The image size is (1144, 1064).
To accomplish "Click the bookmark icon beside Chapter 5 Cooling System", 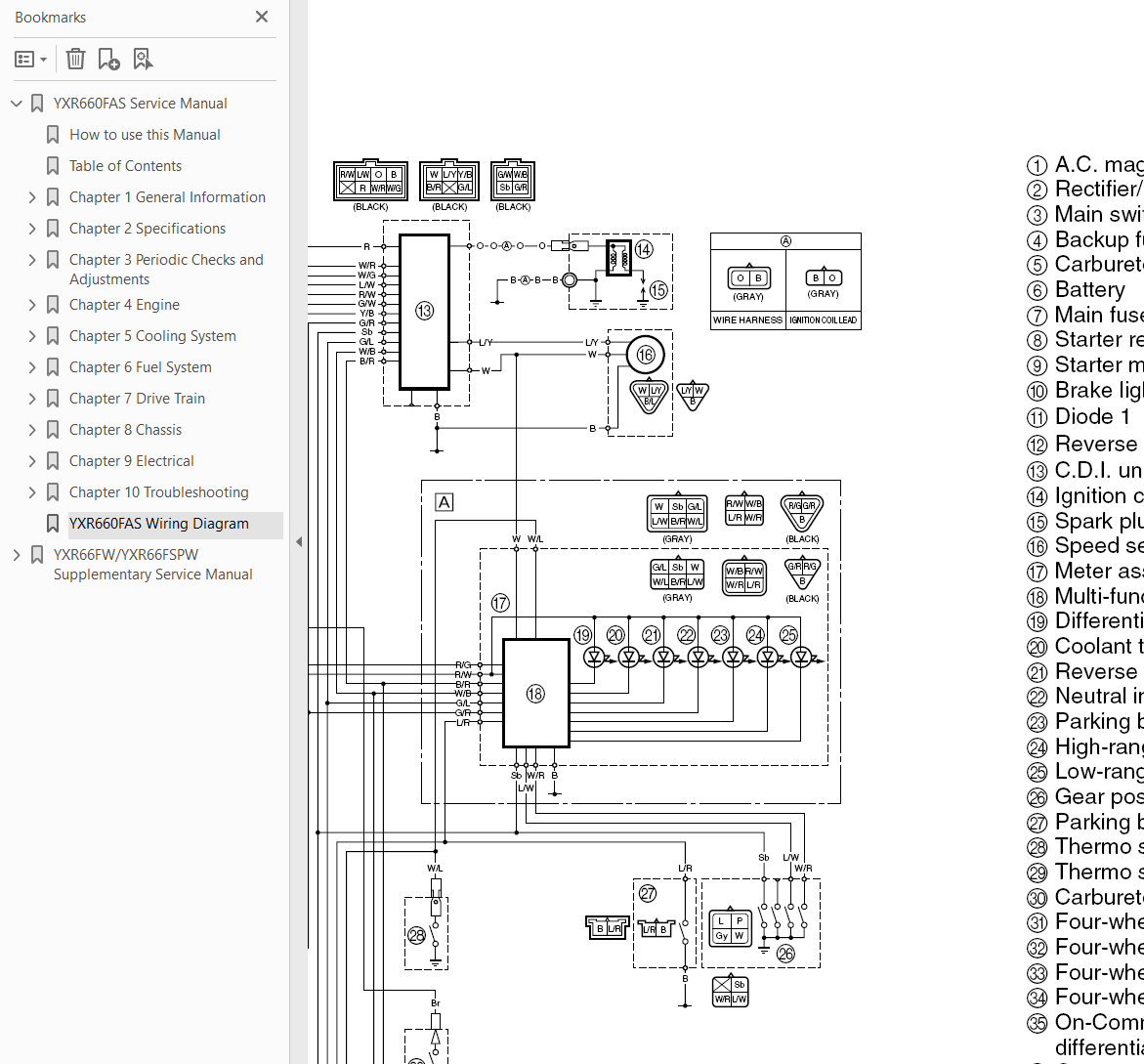I will [53, 336].
